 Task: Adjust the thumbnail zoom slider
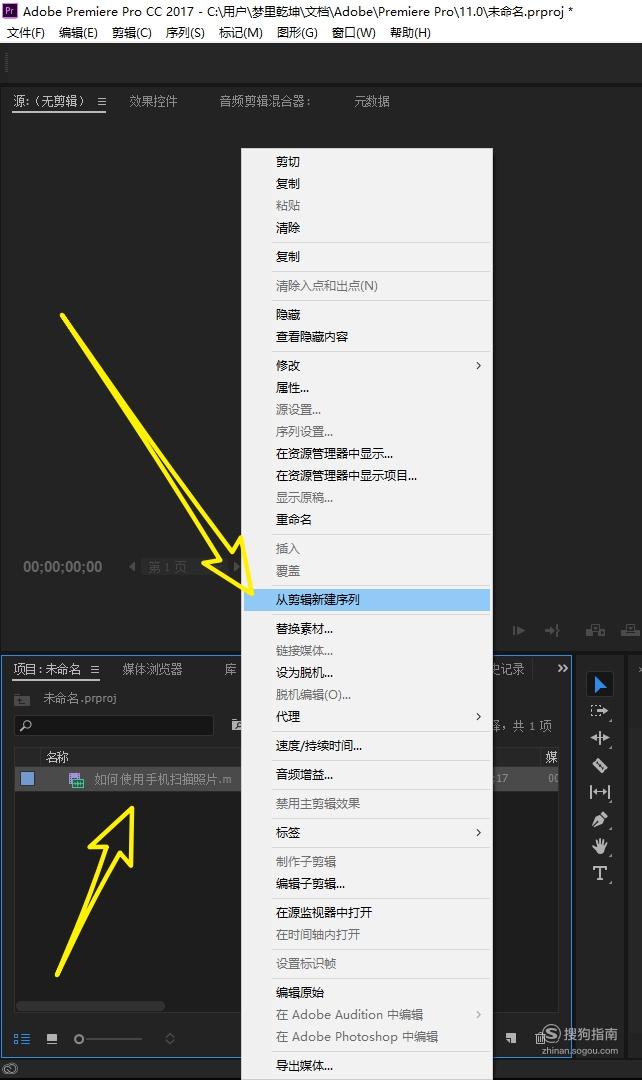click(x=79, y=1039)
